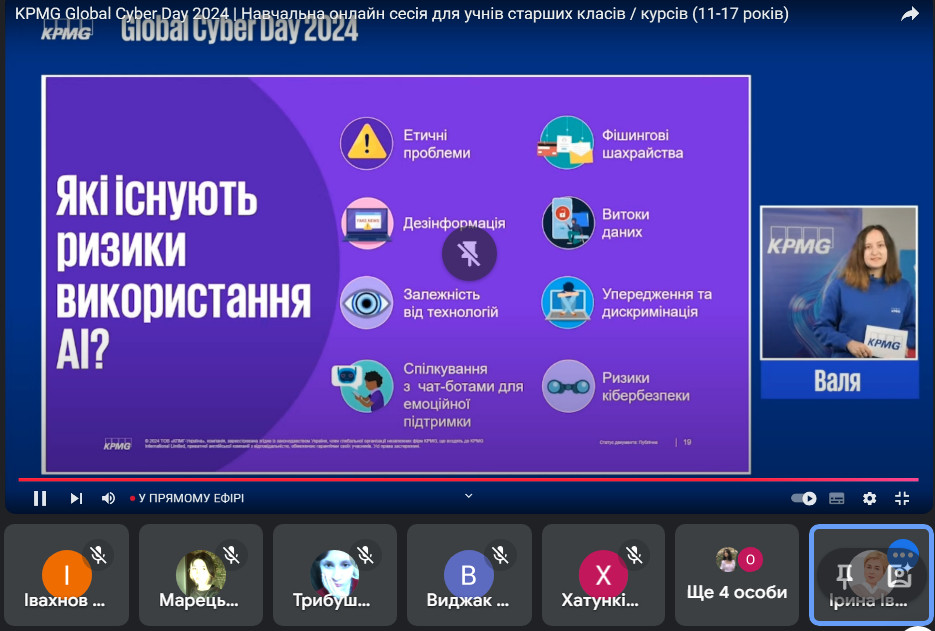
Task: Click the muted mic icon on Івахнов's tile
Action: [x=98, y=553]
